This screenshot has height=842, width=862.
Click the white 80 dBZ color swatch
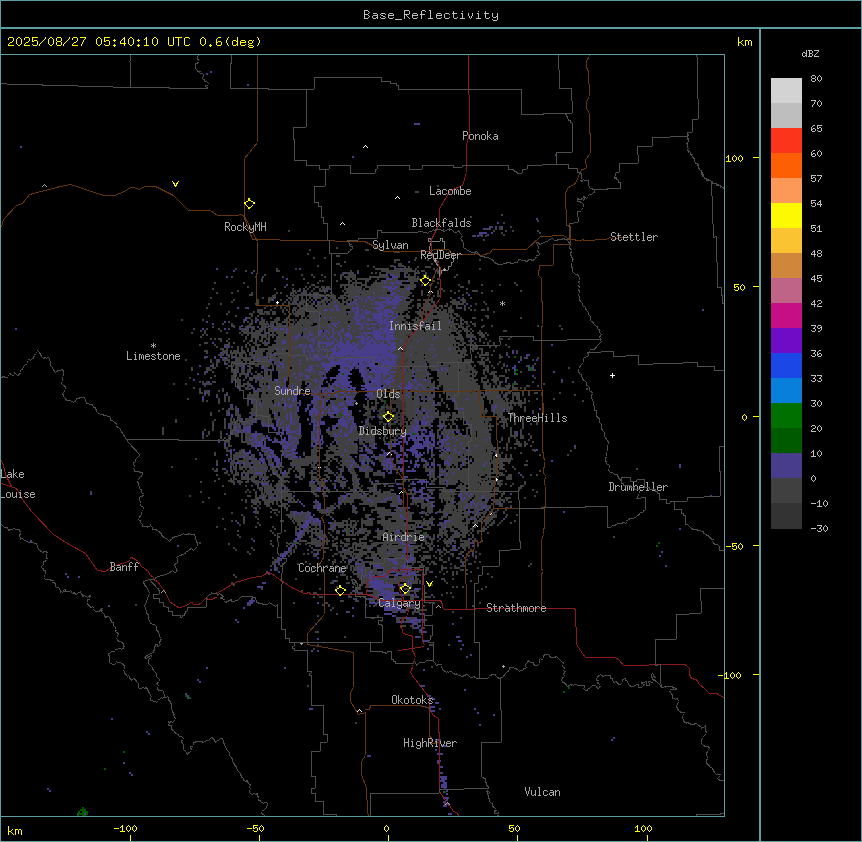pos(786,90)
